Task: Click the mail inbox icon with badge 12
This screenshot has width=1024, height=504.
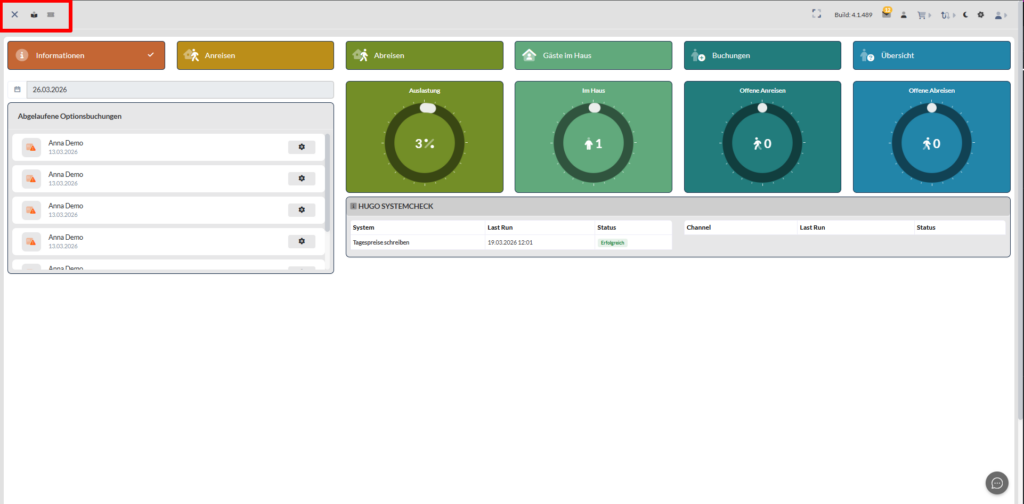Action: 886,15
